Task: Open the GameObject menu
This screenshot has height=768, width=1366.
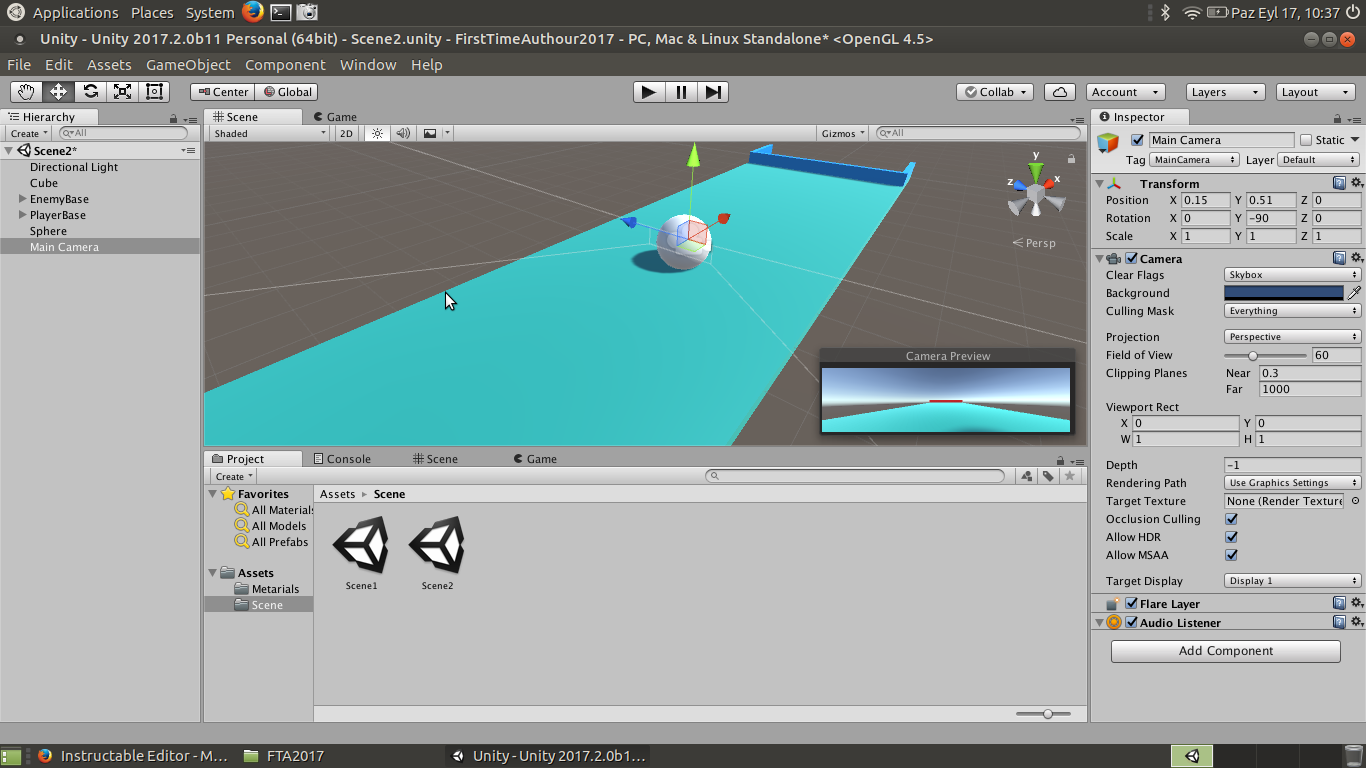Action: 188,65
